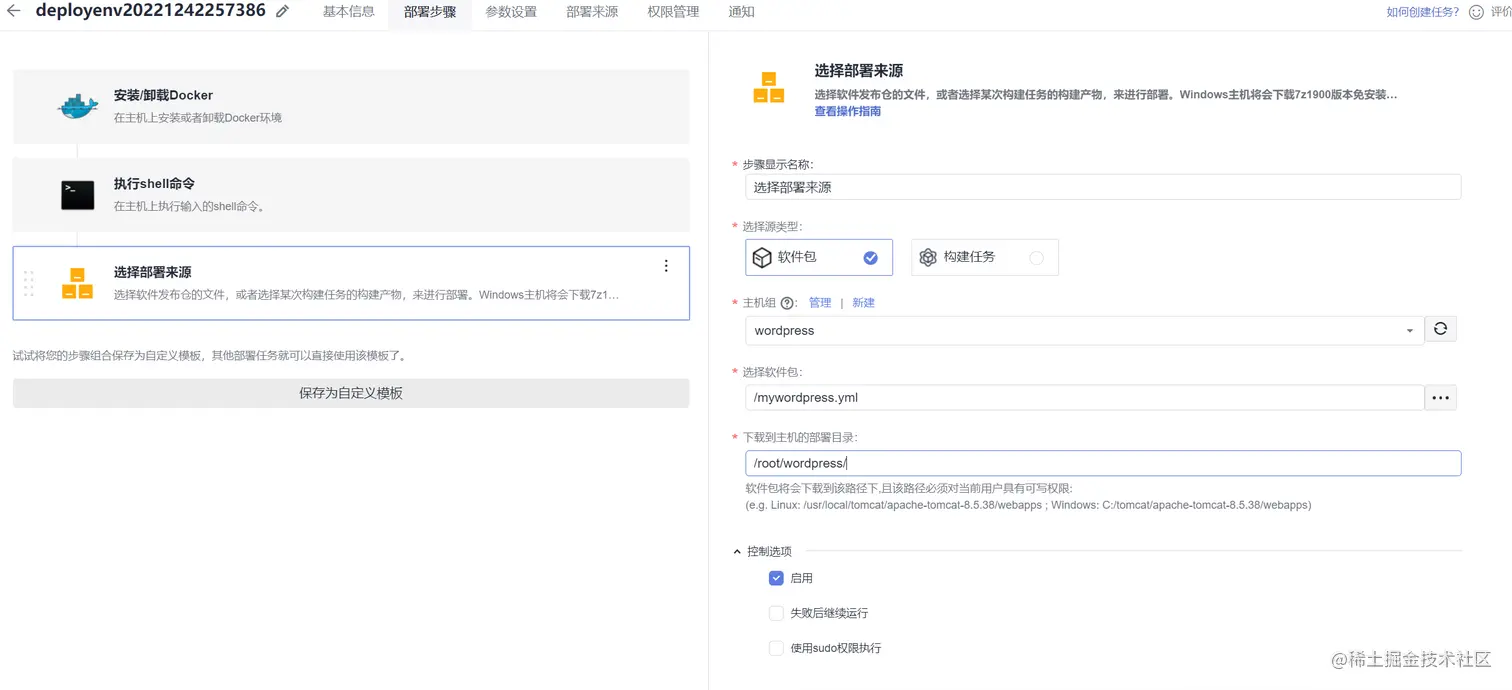
Task: Click the 新建 link for host group
Action: [x=863, y=303]
